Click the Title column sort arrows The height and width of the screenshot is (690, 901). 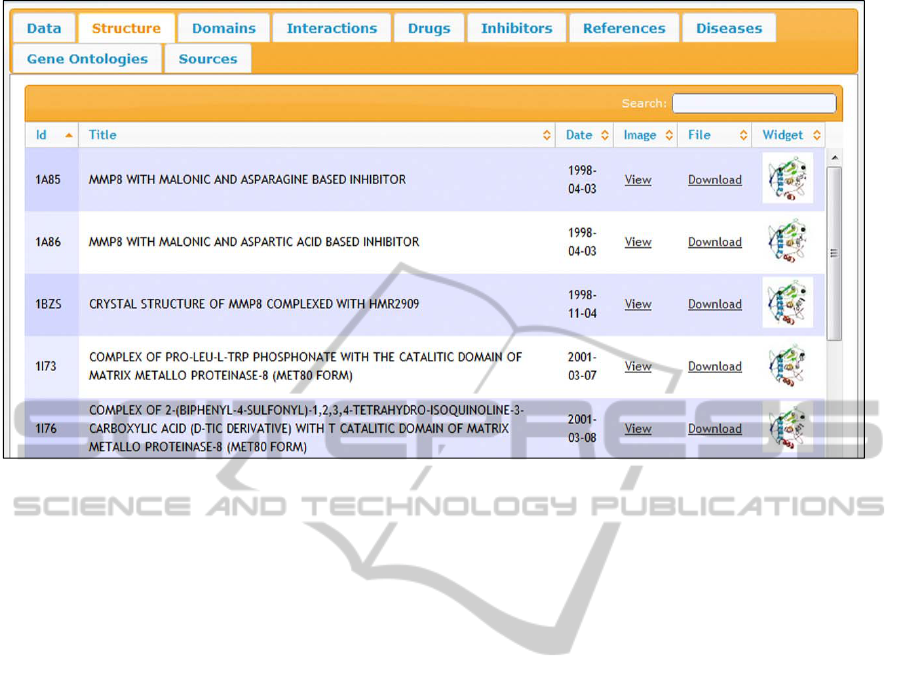547,135
